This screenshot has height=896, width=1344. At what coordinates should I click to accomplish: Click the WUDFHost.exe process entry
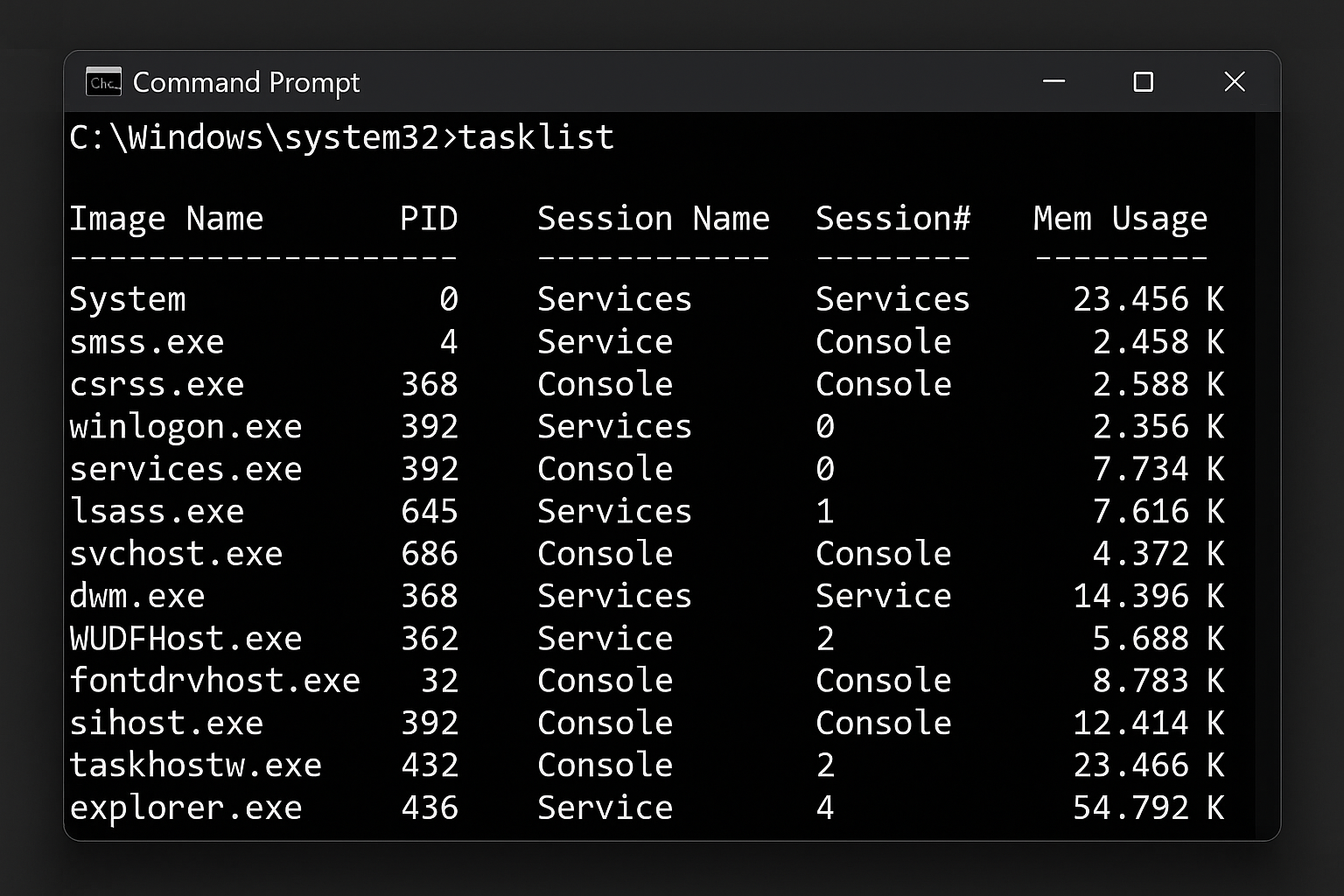pos(185,638)
